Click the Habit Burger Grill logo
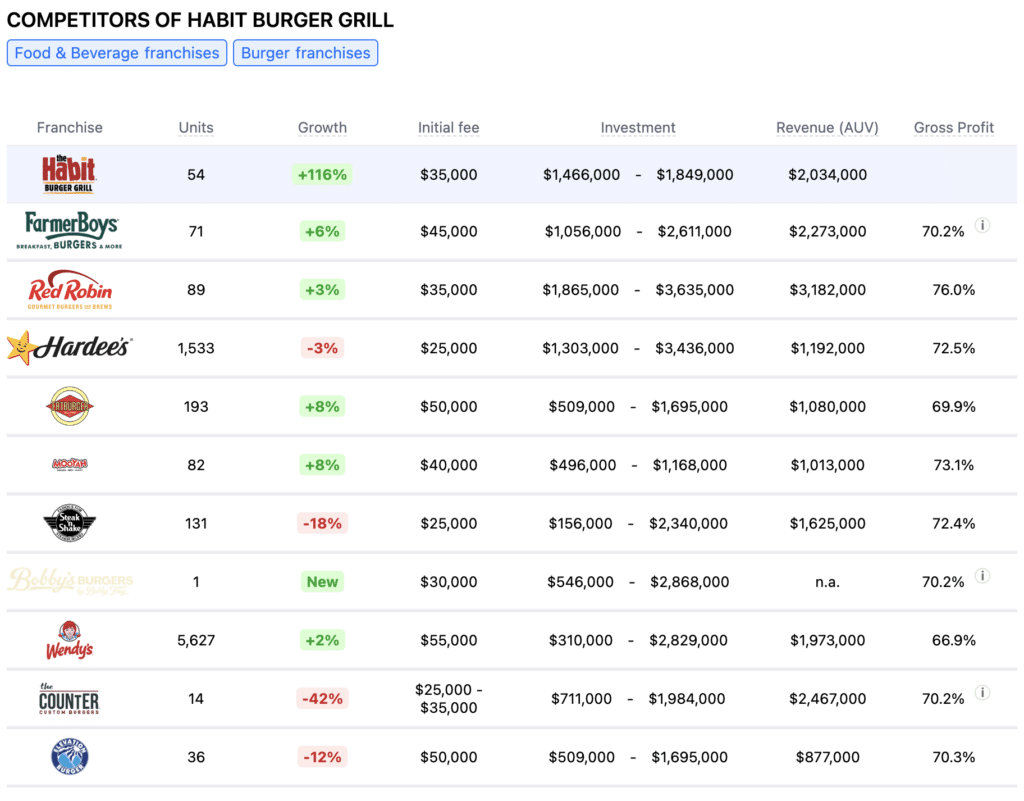 click(x=69, y=174)
